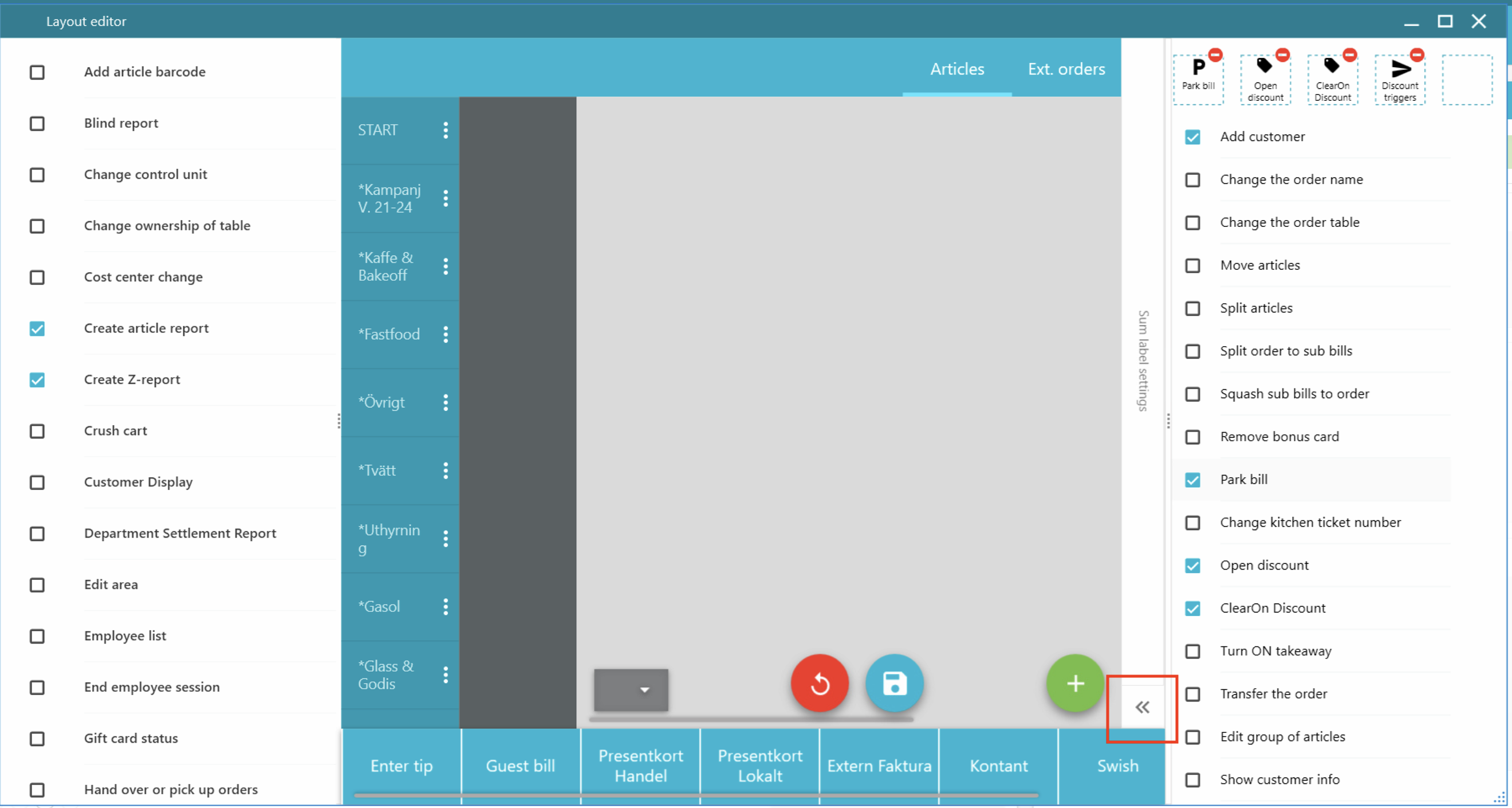
Task: Click the Guest bill payment button
Action: point(520,766)
